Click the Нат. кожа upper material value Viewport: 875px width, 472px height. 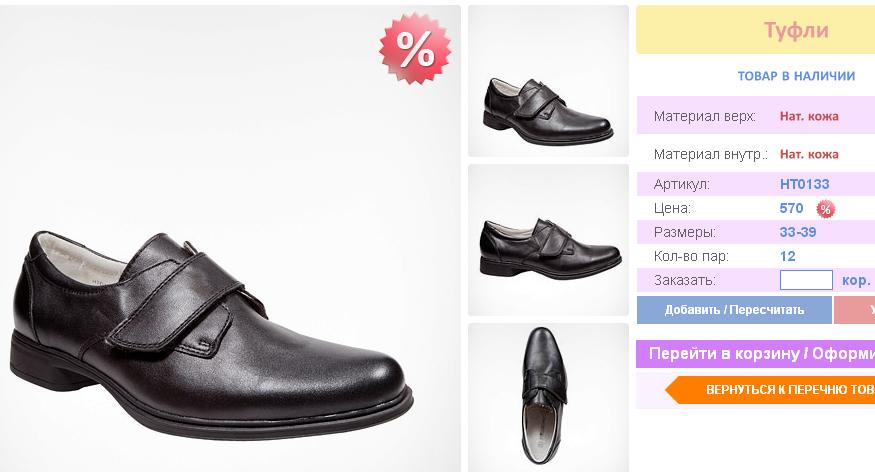pos(809,116)
